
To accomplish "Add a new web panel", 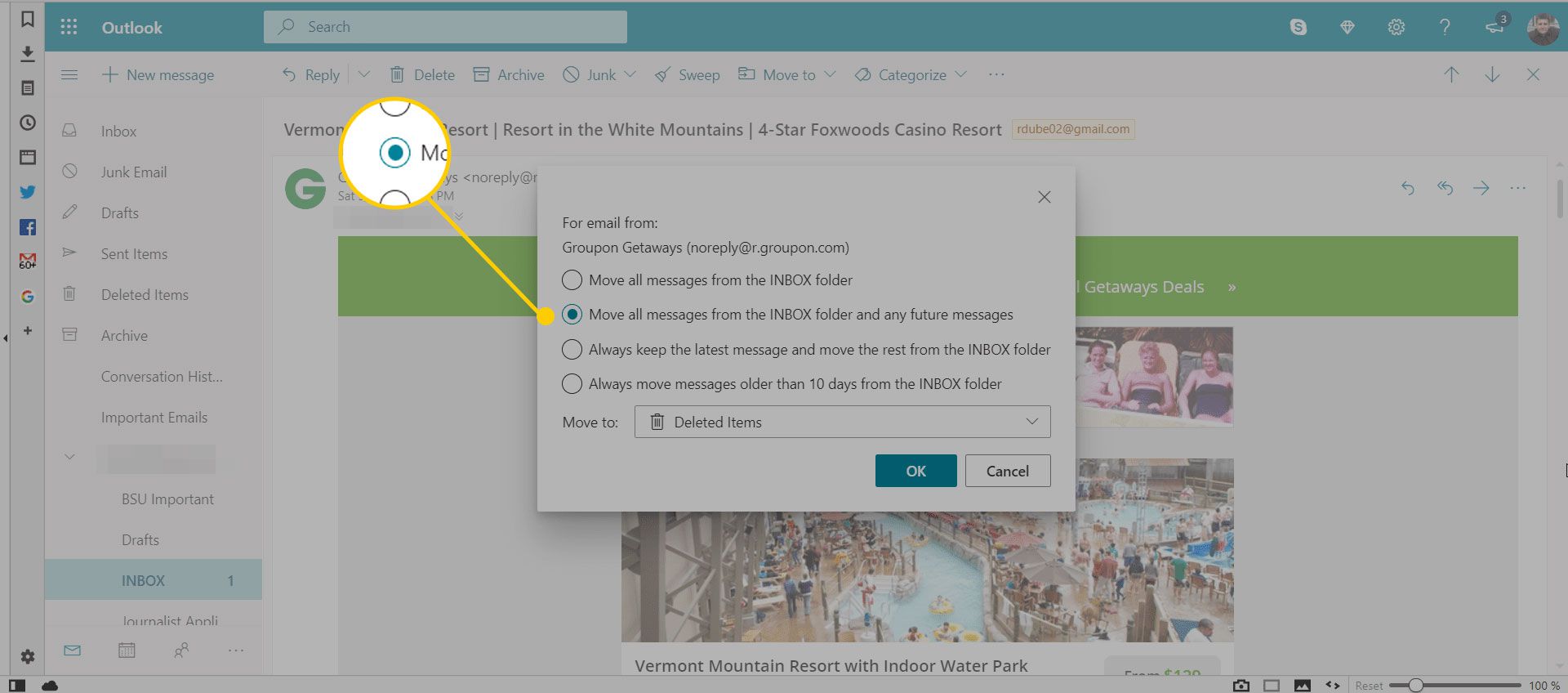I will [x=27, y=331].
